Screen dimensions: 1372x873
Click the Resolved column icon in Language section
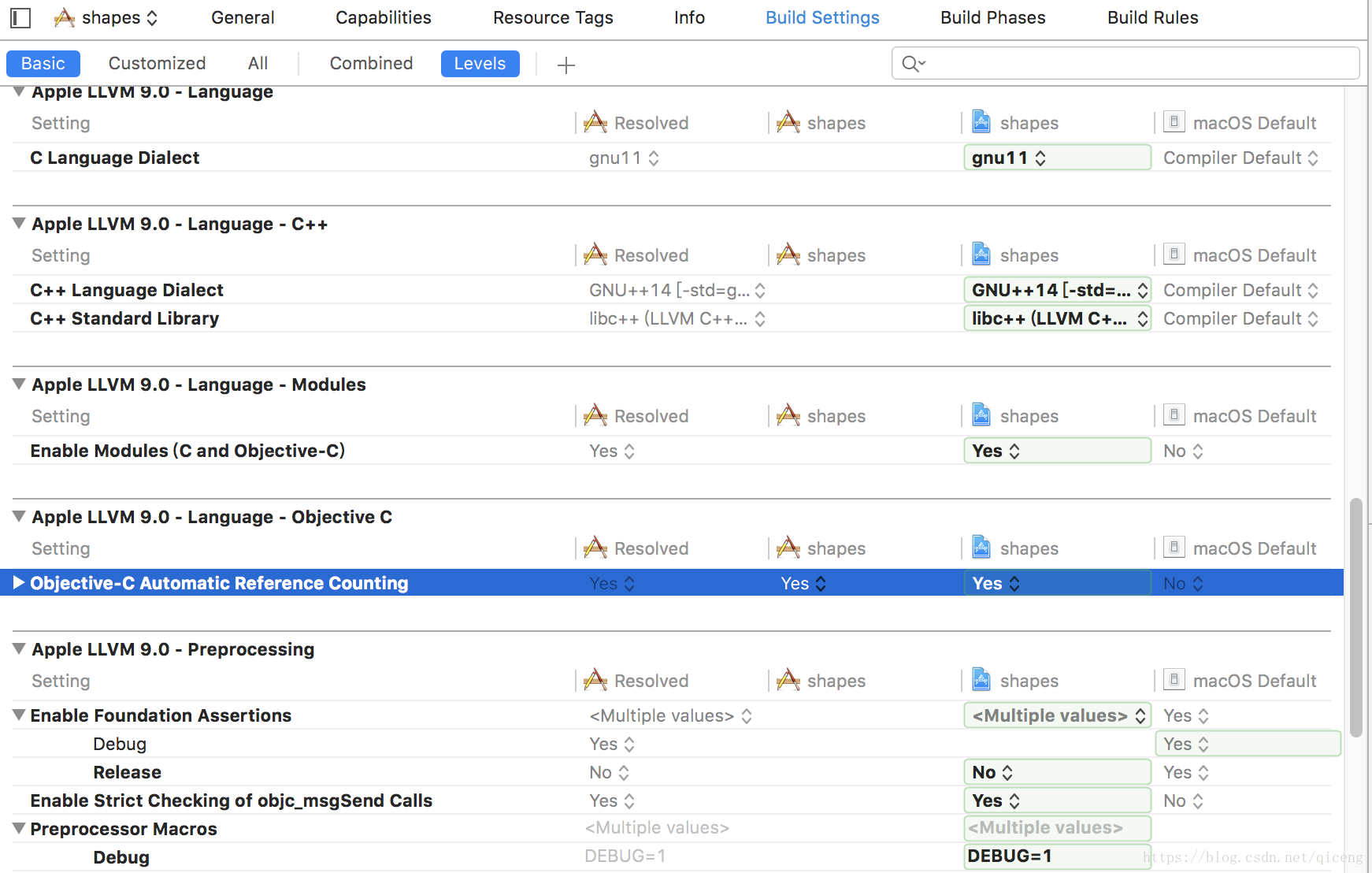click(595, 122)
